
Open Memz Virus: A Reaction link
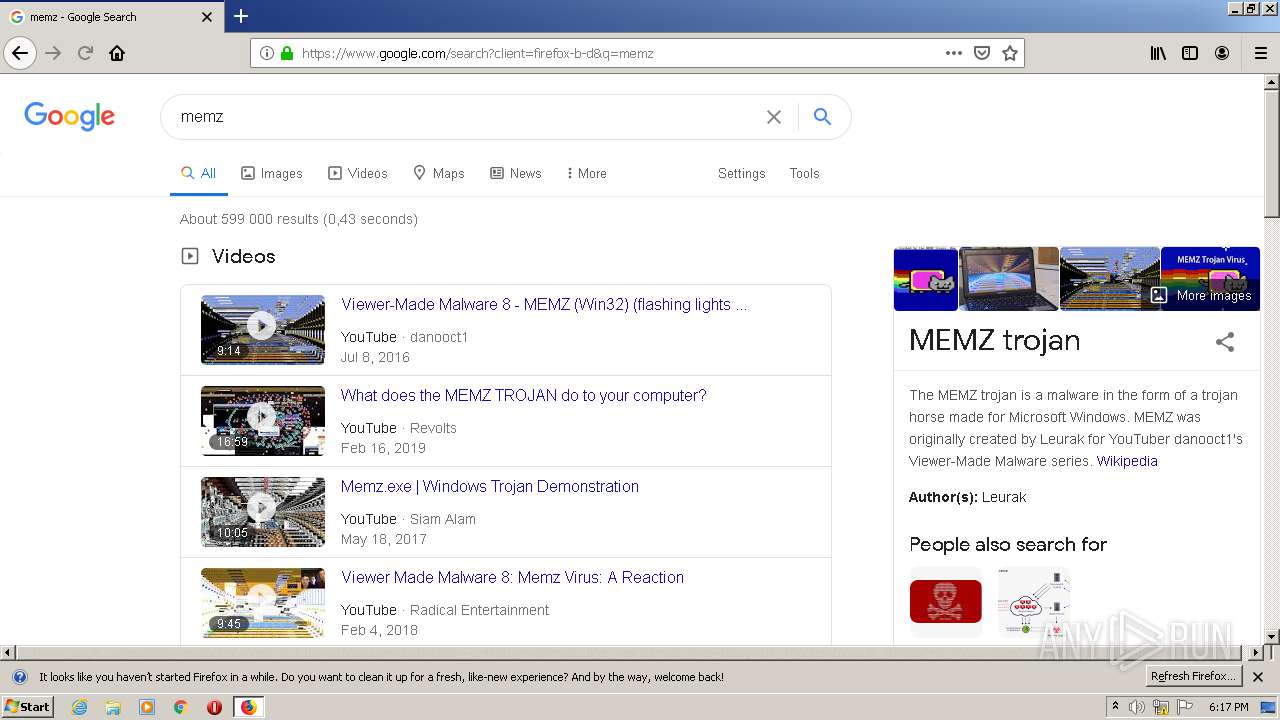tap(512, 578)
